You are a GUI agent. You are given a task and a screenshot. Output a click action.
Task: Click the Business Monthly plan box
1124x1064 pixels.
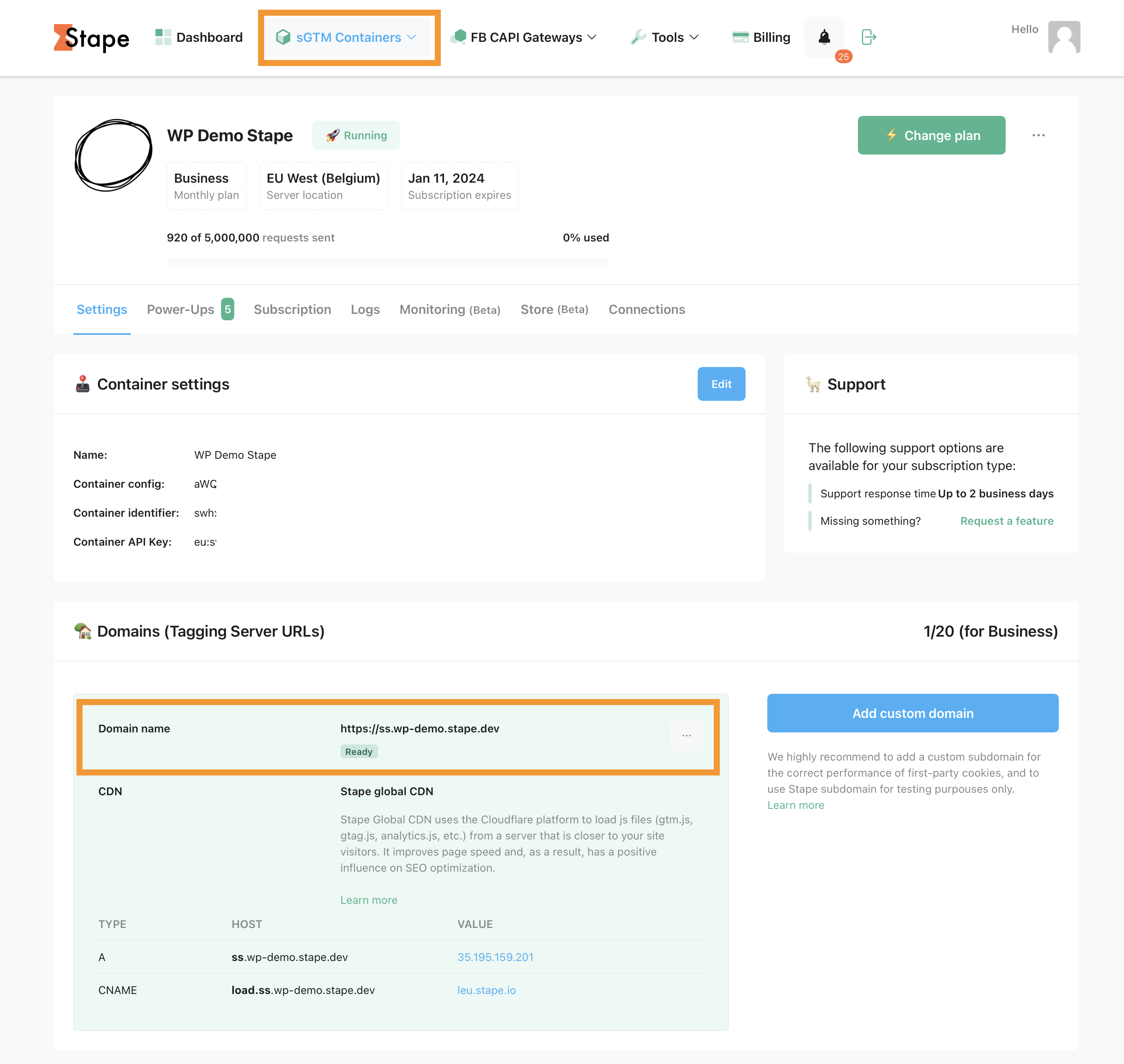pyautogui.click(x=207, y=186)
